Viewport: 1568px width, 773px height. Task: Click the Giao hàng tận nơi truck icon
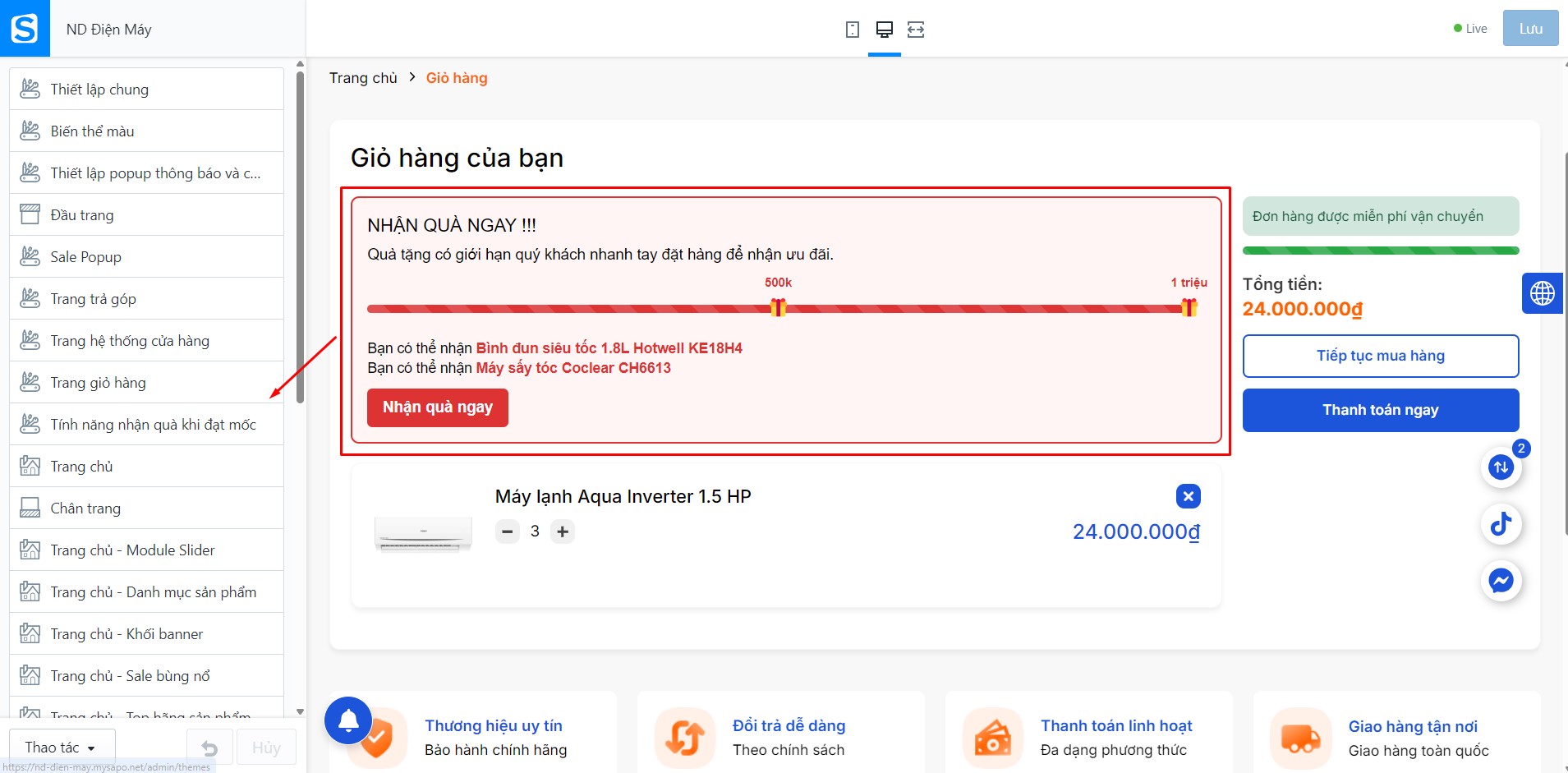click(x=1300, y=737)
